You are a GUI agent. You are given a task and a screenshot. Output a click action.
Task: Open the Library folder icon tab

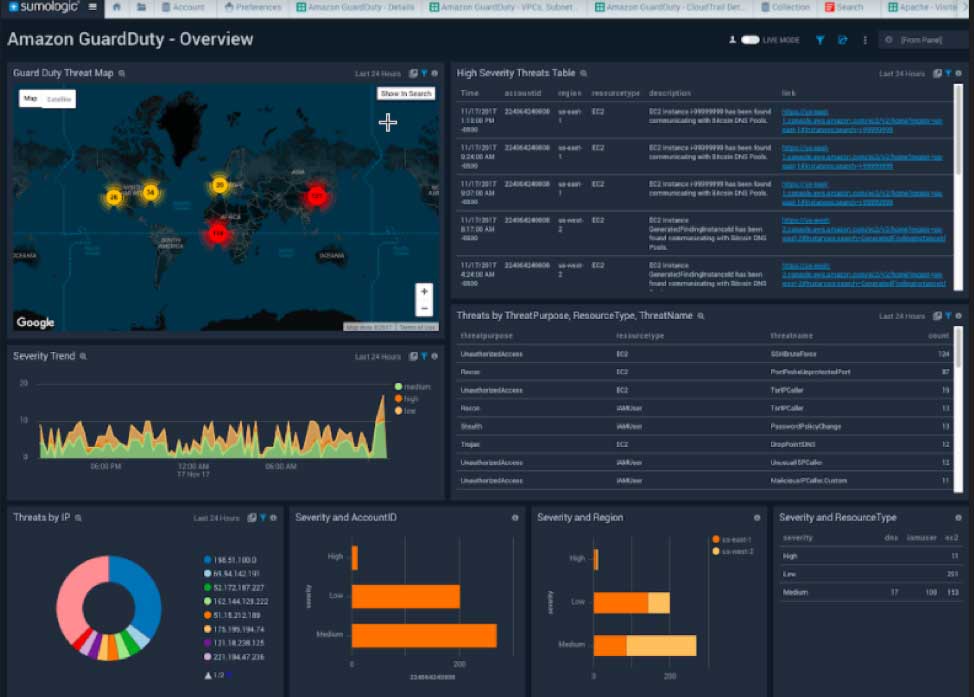pos(142,7)
